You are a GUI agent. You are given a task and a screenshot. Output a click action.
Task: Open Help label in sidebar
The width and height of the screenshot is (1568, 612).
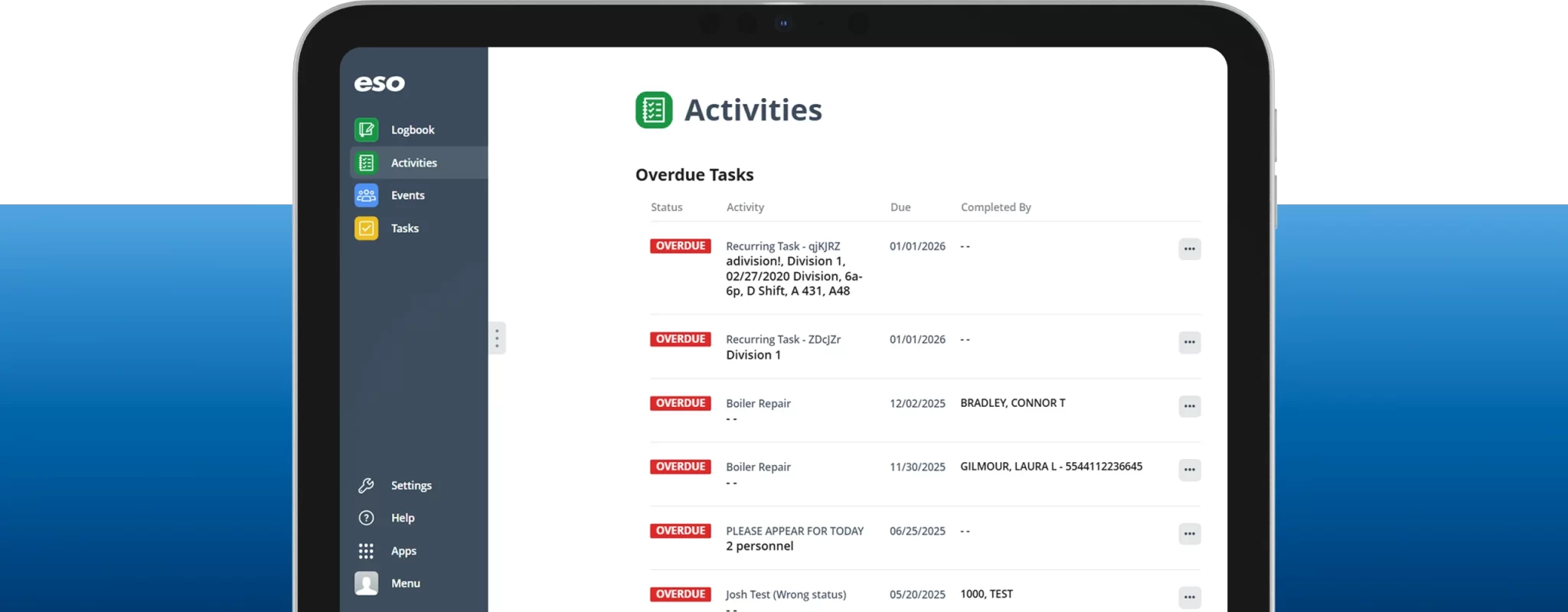click(x=403, y=518)
